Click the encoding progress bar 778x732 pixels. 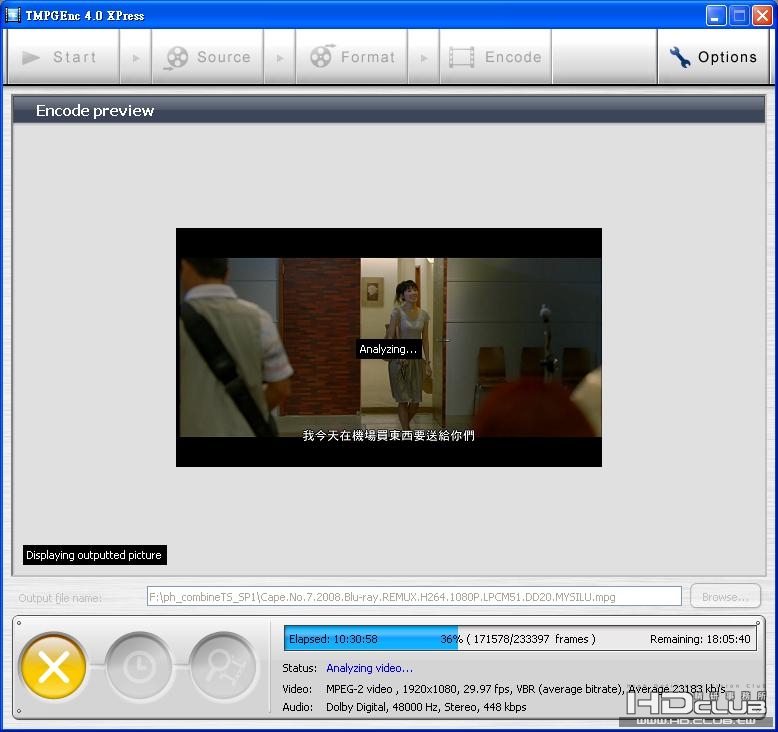(x=520, y=638)
